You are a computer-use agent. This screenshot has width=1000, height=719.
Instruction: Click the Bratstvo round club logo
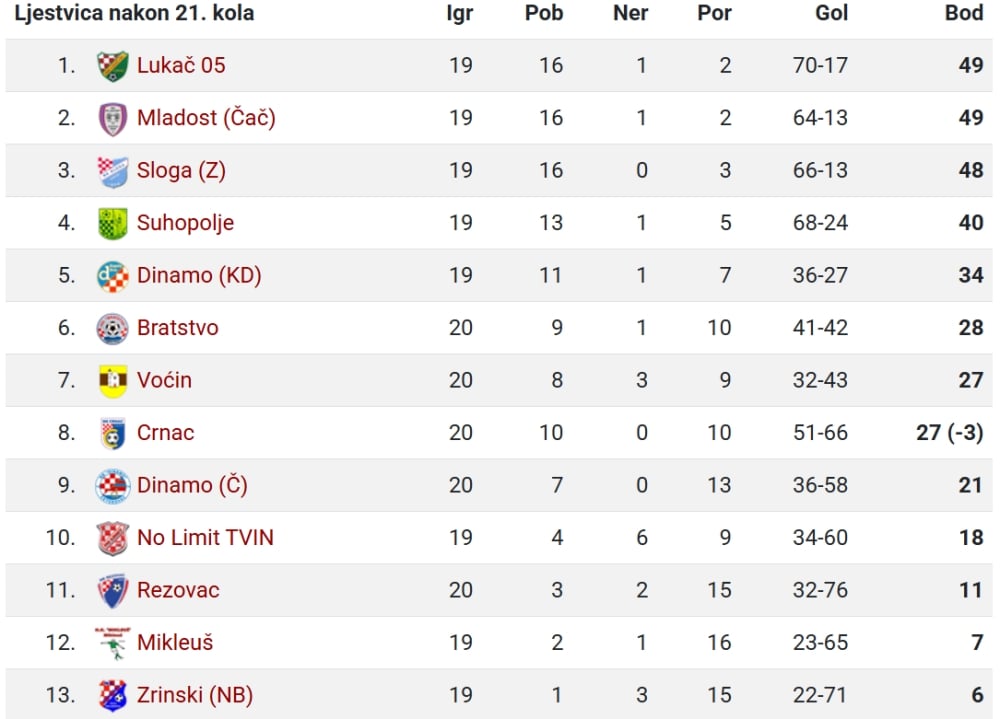113,329
